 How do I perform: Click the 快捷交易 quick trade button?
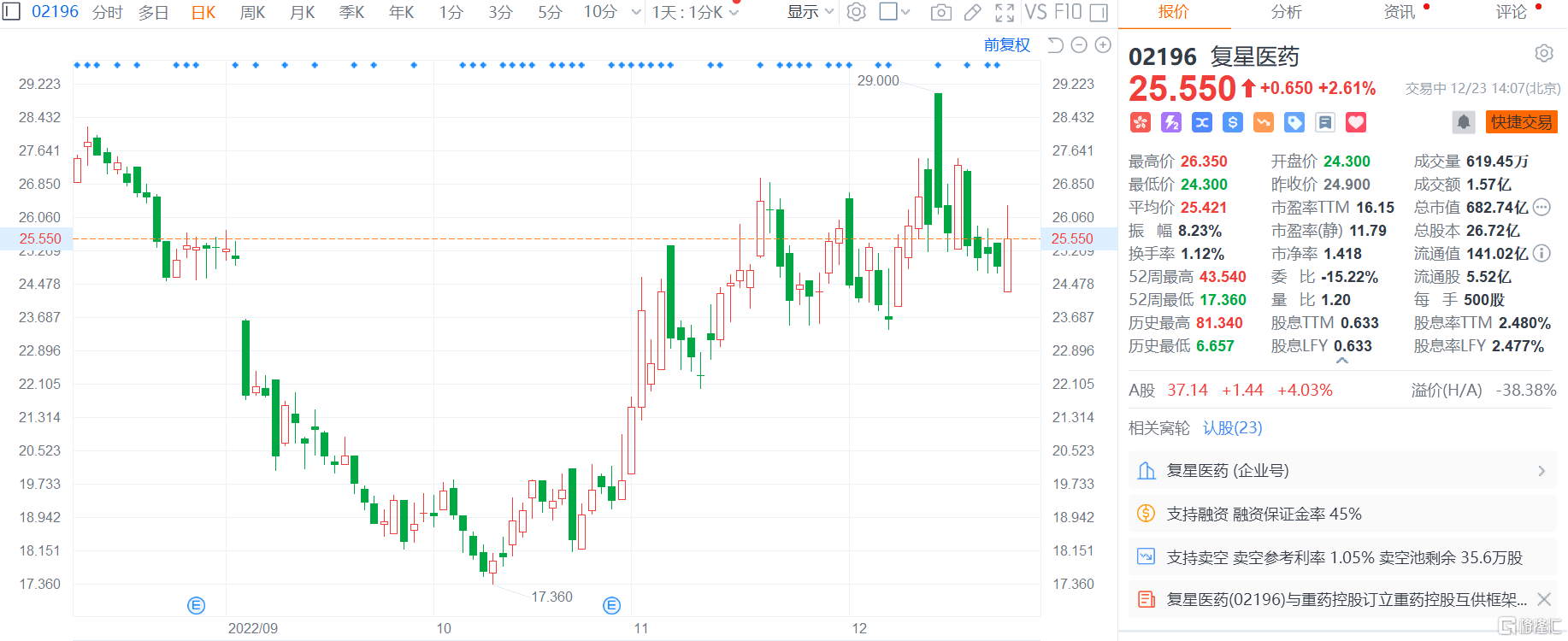point(1522,122)
